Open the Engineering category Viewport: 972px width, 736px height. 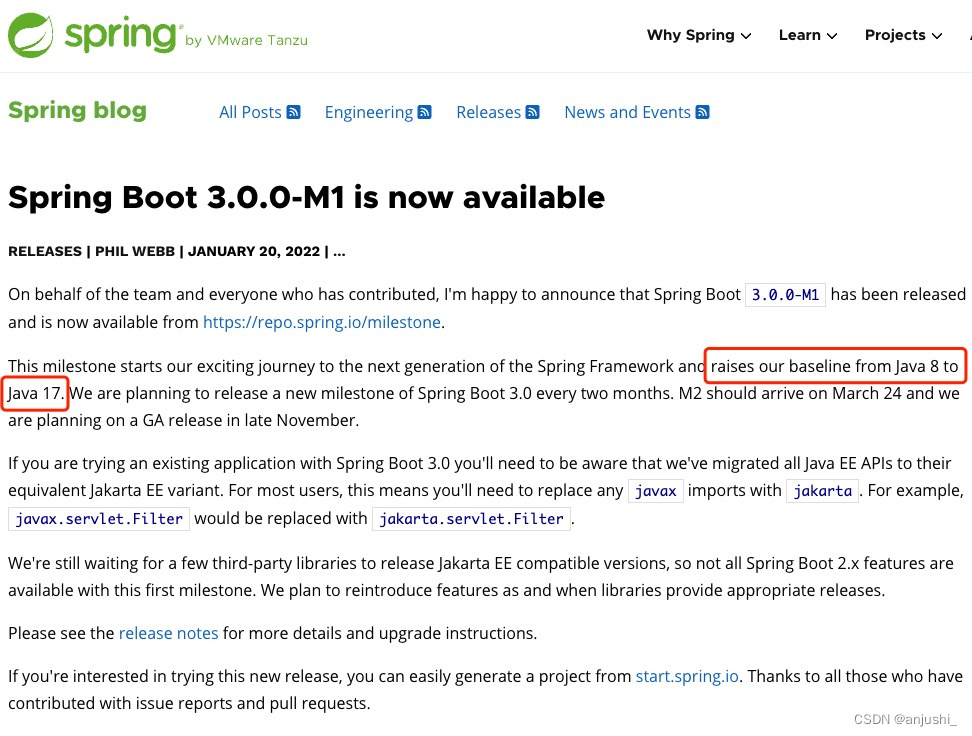point(369,112)
